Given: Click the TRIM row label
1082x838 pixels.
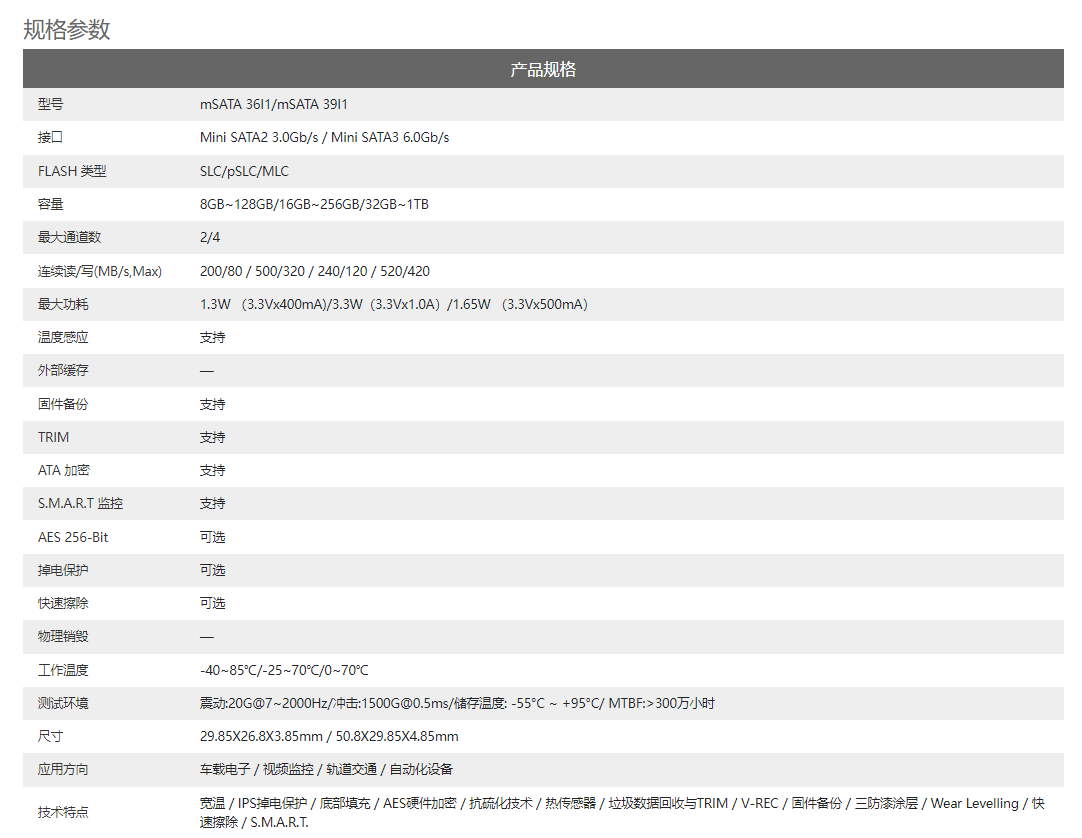Looking at the screenshot, I should coord(53,438).
